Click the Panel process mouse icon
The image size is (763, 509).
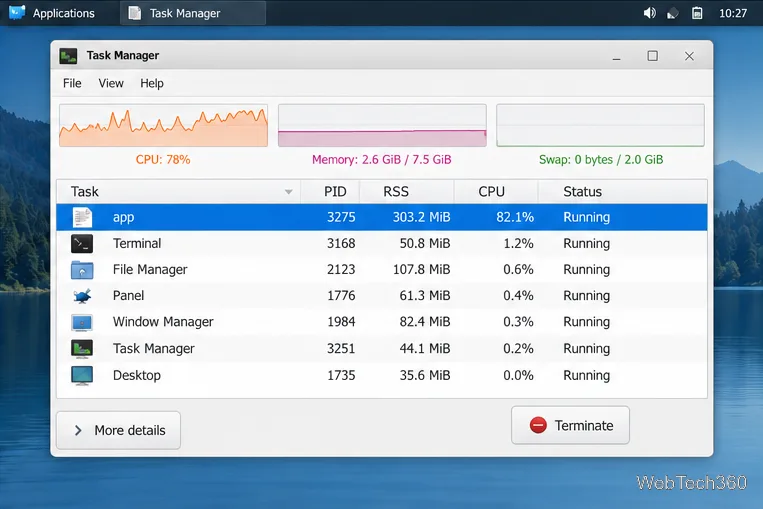[x=82, y=295]
